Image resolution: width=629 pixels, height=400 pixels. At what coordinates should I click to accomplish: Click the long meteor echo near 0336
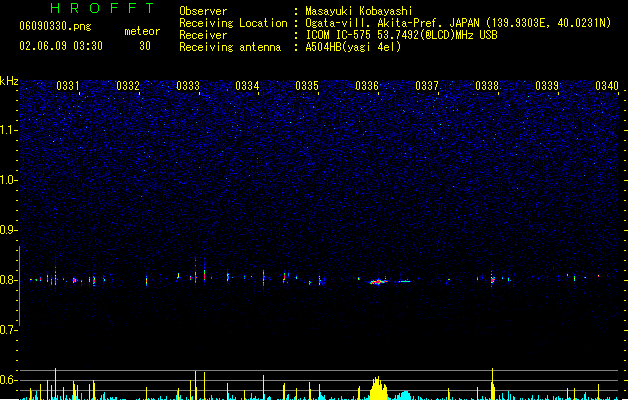pyautogui.click(x=378, y=282)
